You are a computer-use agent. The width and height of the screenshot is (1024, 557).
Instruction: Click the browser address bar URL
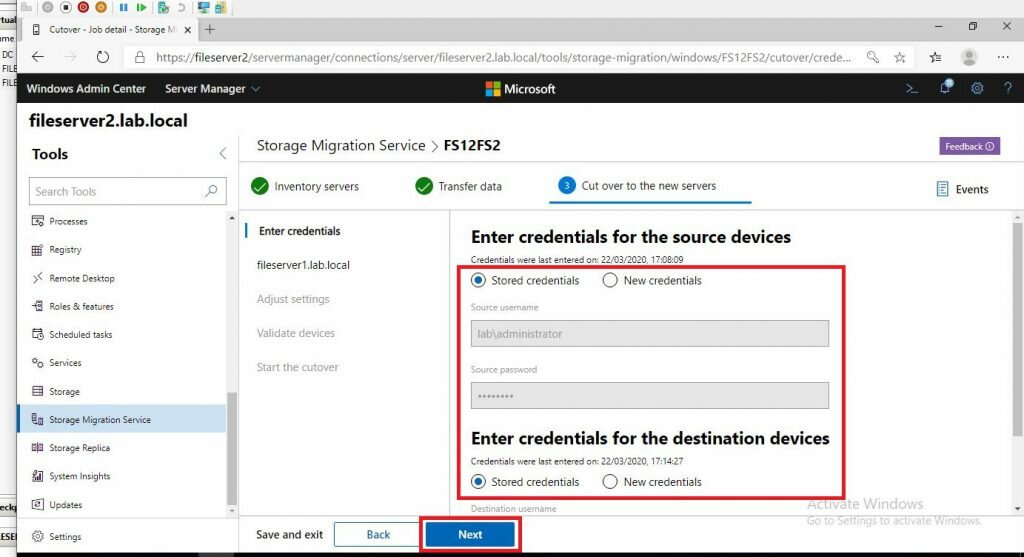click(x=503, y=57)
